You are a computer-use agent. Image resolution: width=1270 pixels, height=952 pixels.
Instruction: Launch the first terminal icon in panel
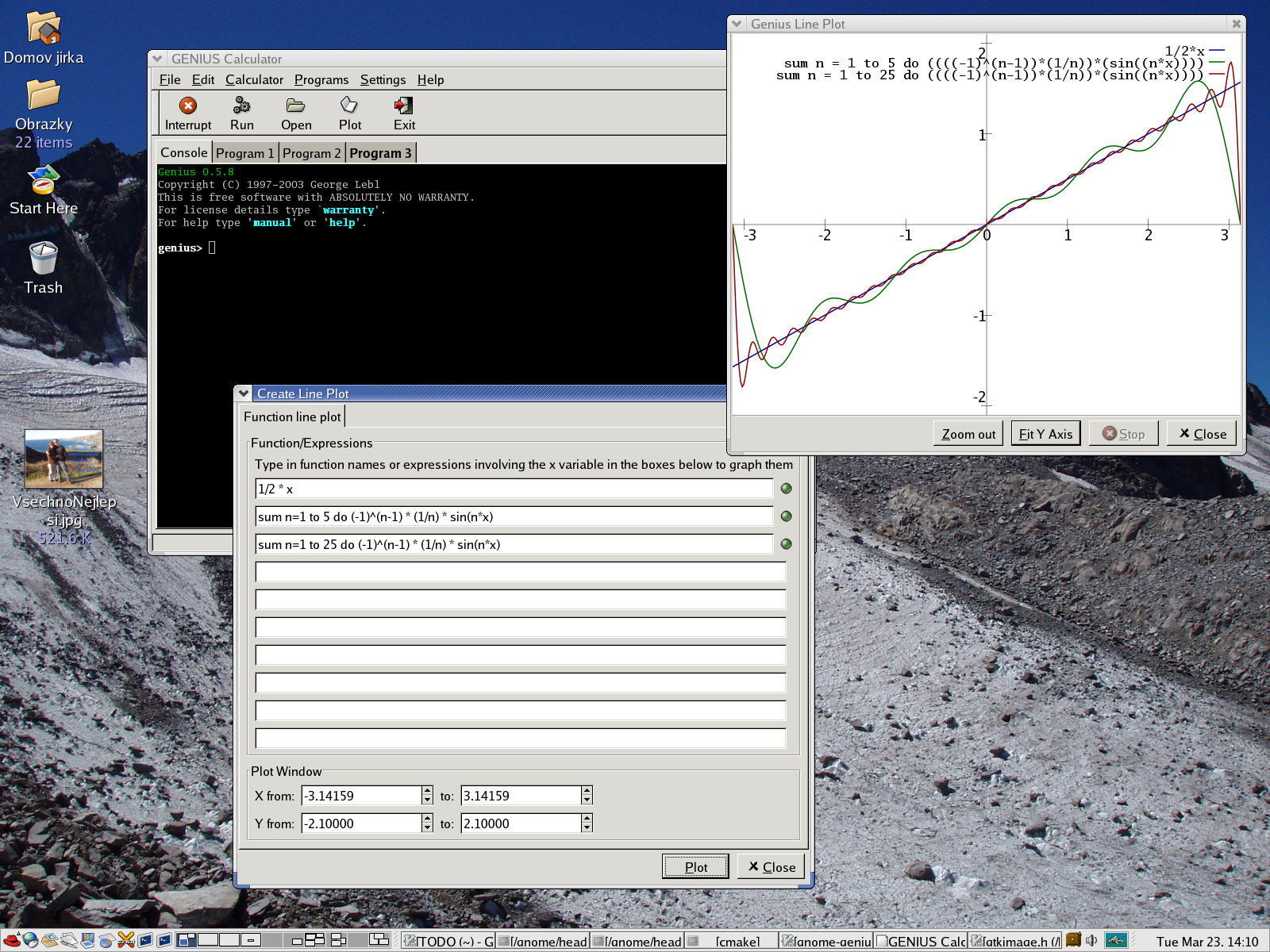coord(145,941)
